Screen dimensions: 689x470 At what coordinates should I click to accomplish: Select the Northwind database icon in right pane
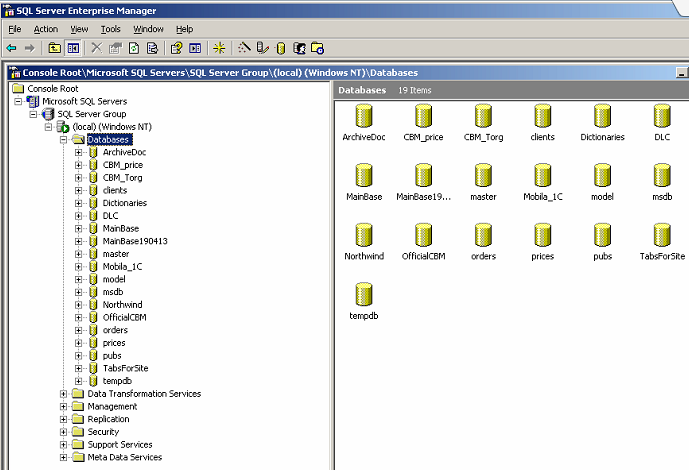364,235
